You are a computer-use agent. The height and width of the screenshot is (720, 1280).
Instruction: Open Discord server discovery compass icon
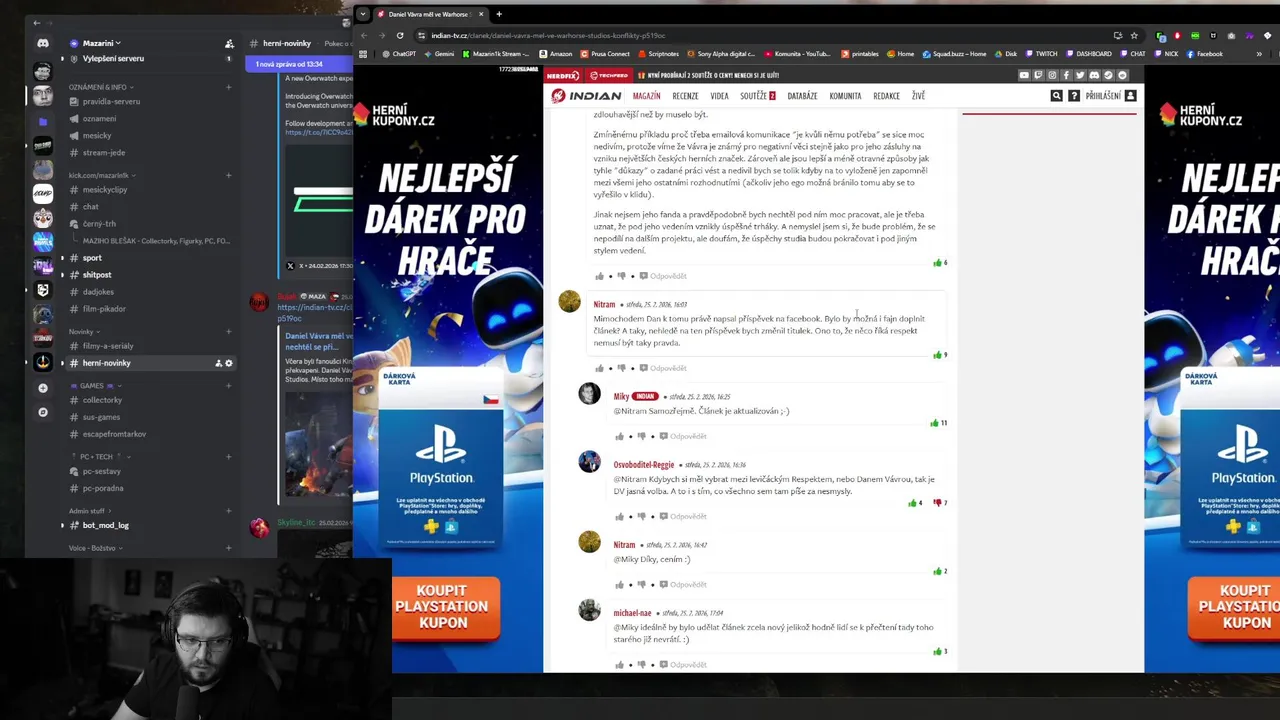point(42,412)
